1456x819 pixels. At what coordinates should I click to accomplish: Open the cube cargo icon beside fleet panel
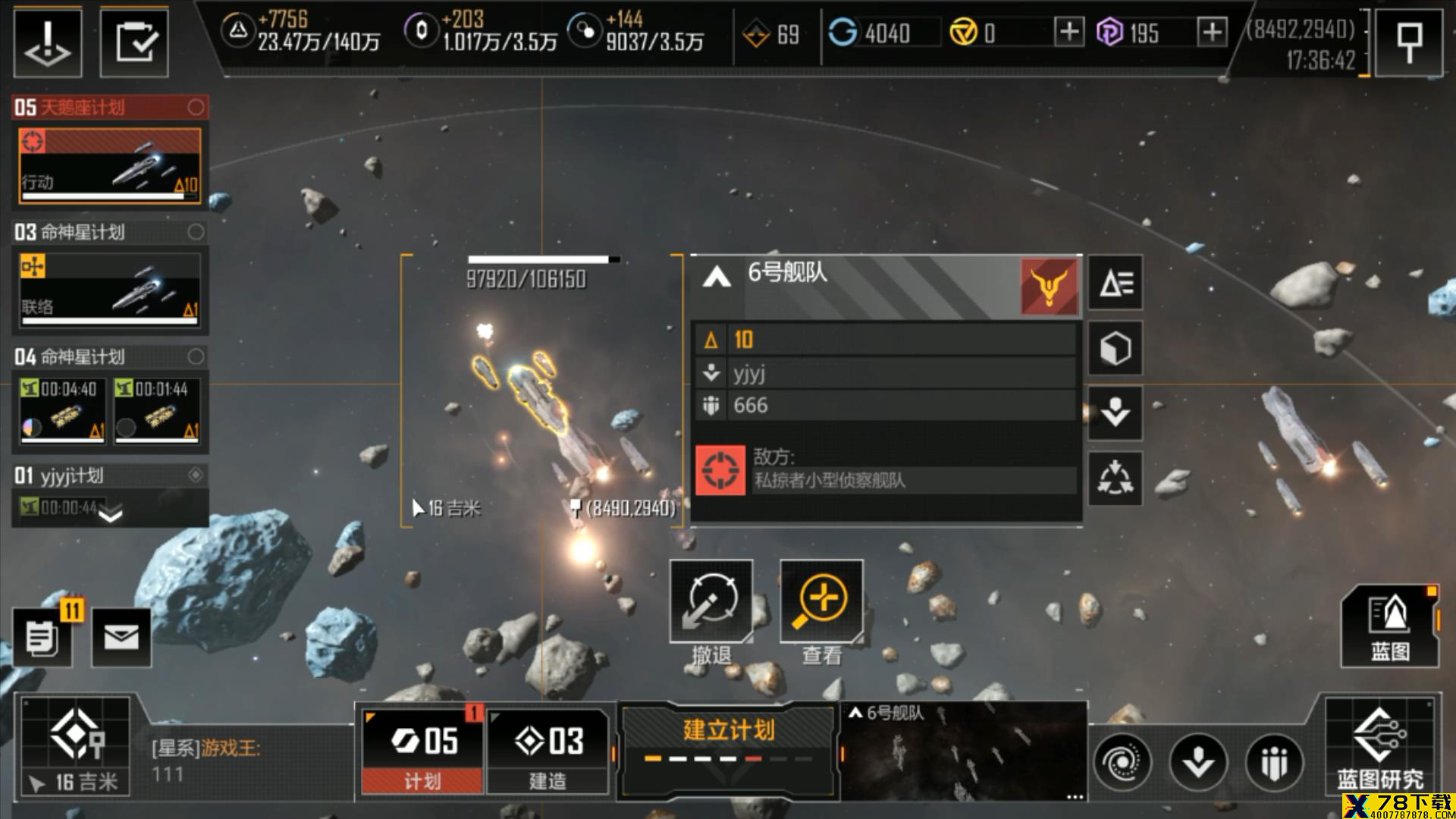point(1116,349)
